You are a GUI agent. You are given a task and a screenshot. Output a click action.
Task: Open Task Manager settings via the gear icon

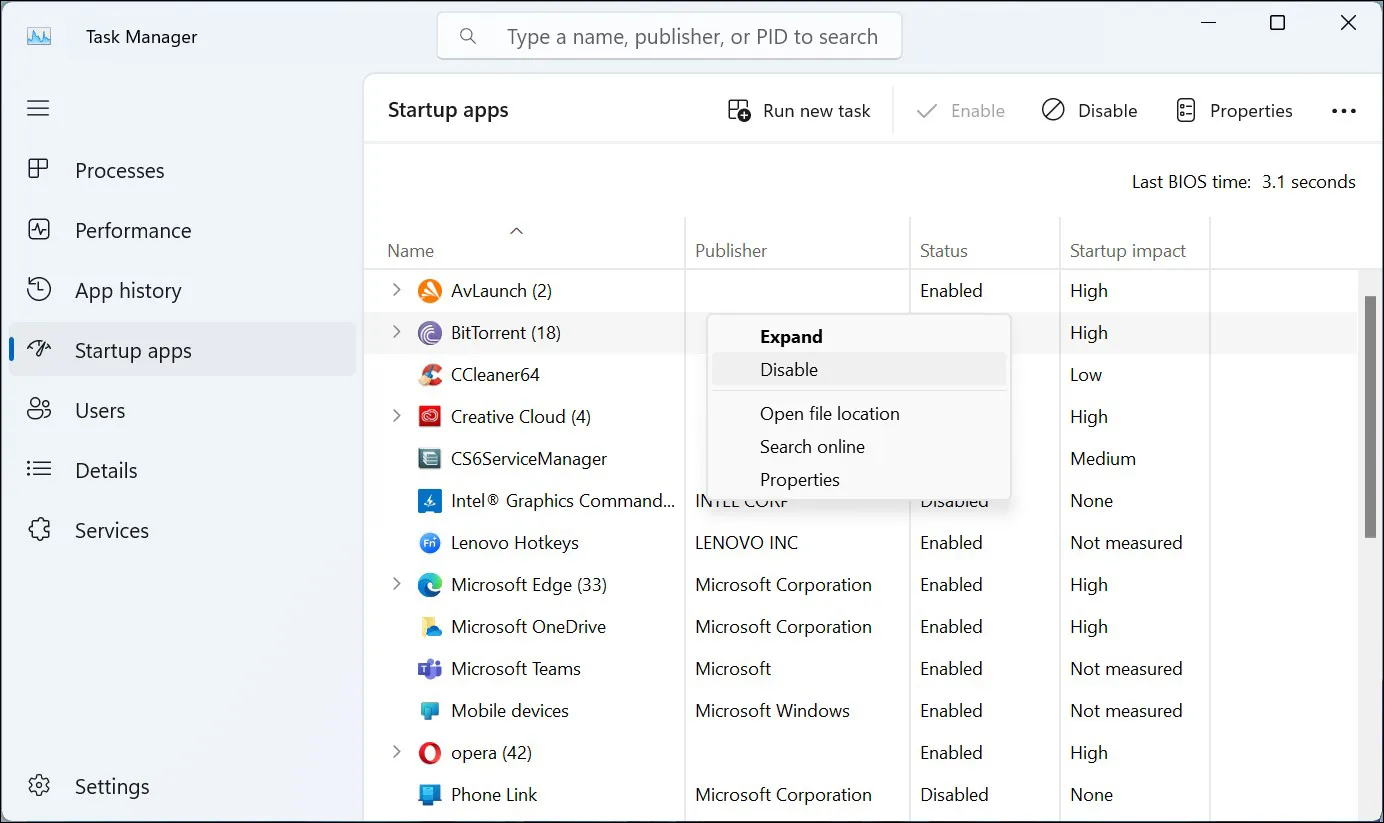[x=38, y=786]
